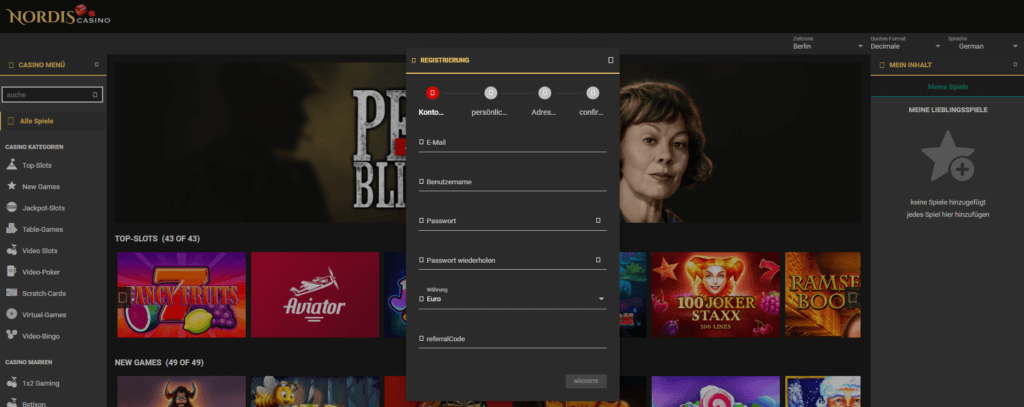Open the Scratch-Cards link
This screenshot has height=407, width=1024.
pos(44,294)
